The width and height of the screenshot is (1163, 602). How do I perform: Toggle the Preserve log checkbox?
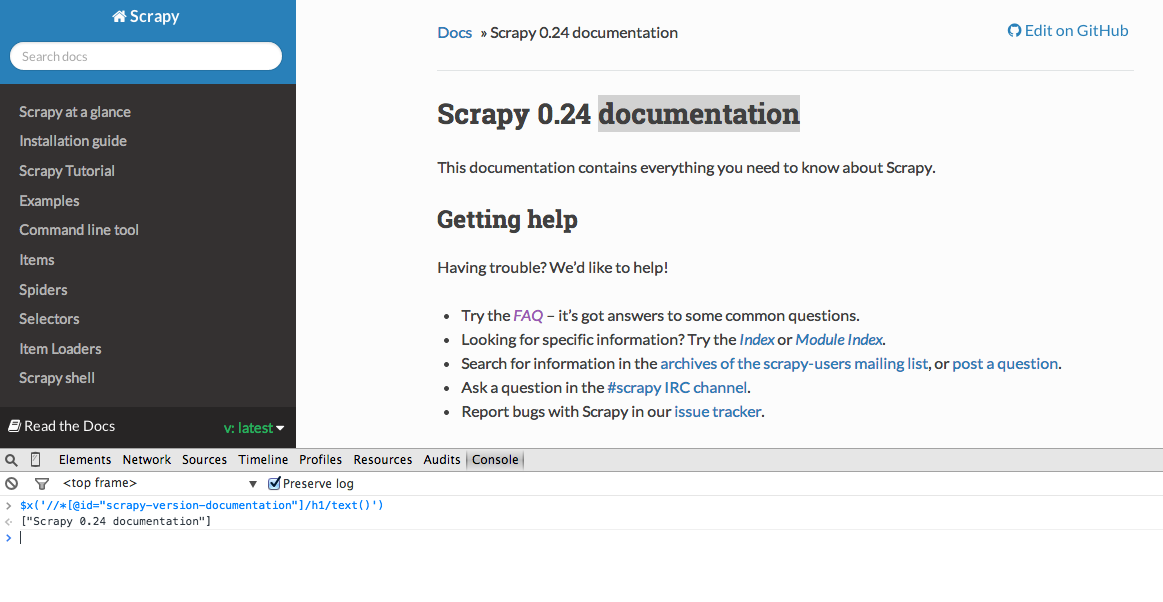274,483
